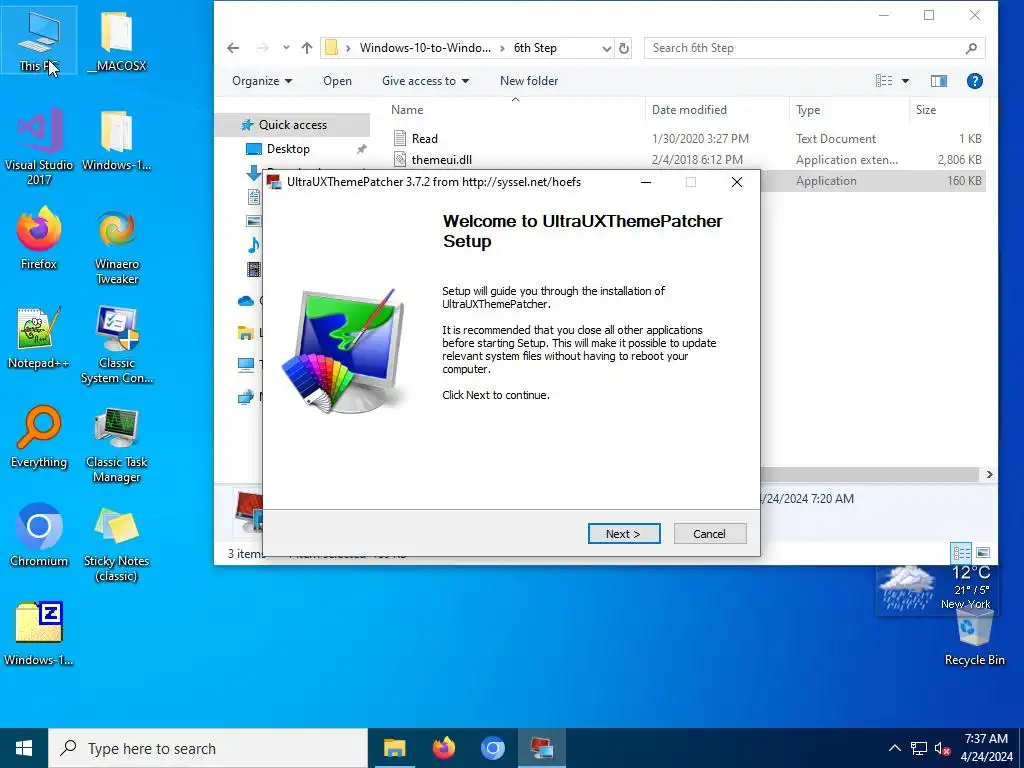
Task: Click the taskbar search box
Action: tap(208, 748)
